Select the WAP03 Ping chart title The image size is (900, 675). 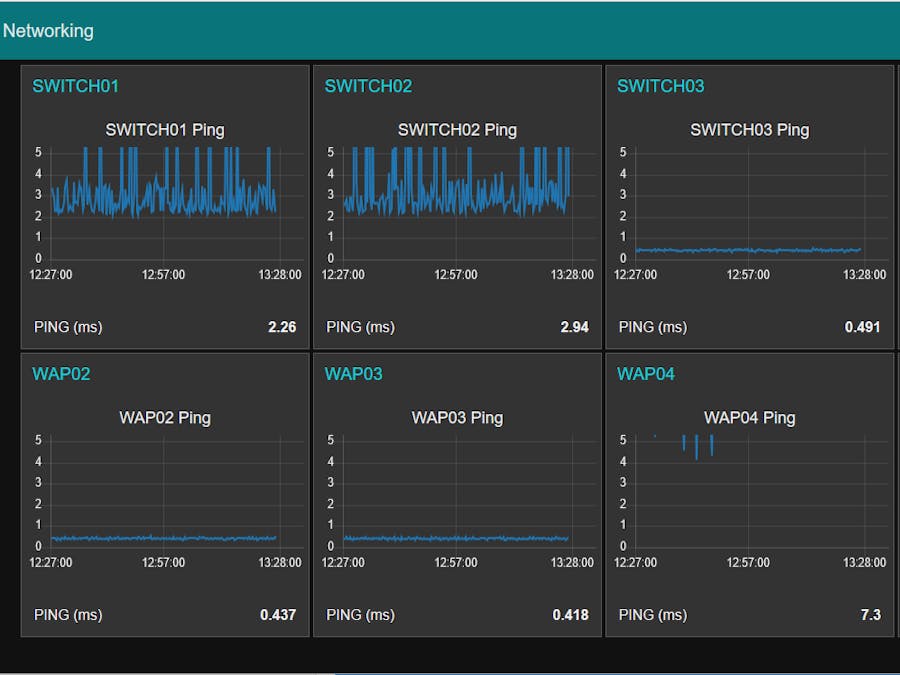pos(457,418)
